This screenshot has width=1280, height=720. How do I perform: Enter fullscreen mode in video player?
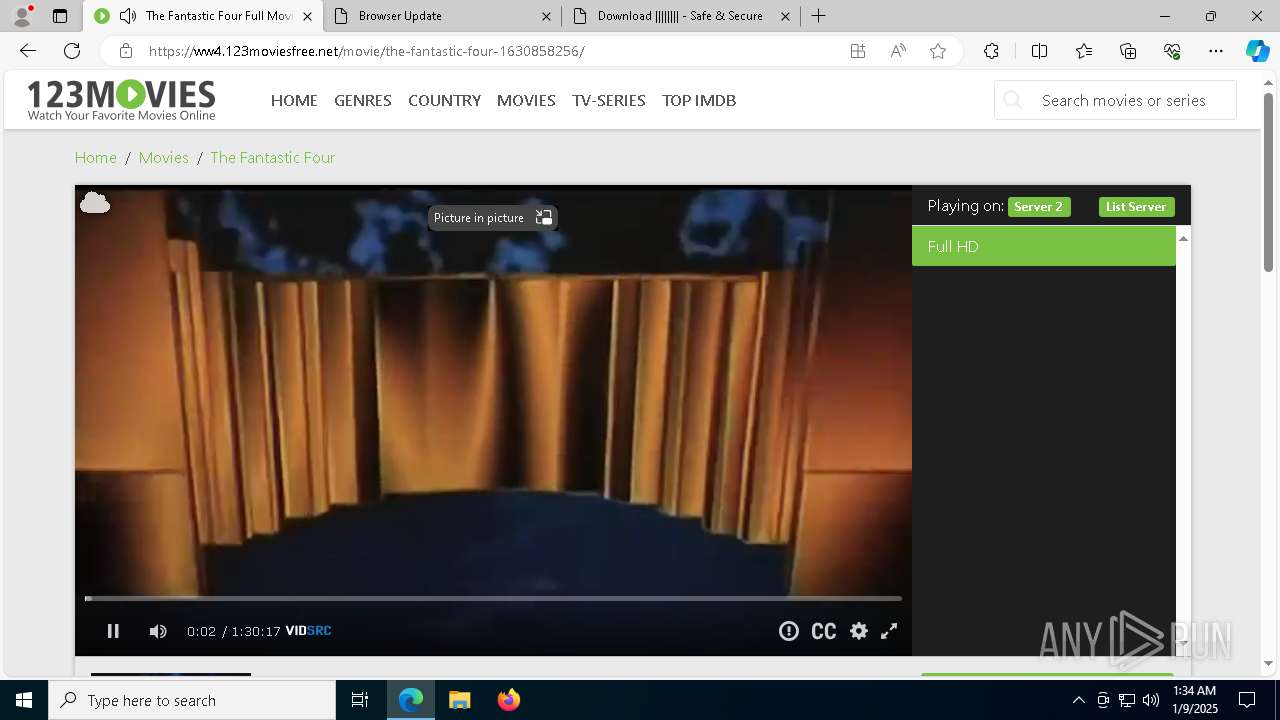[889, 631]
